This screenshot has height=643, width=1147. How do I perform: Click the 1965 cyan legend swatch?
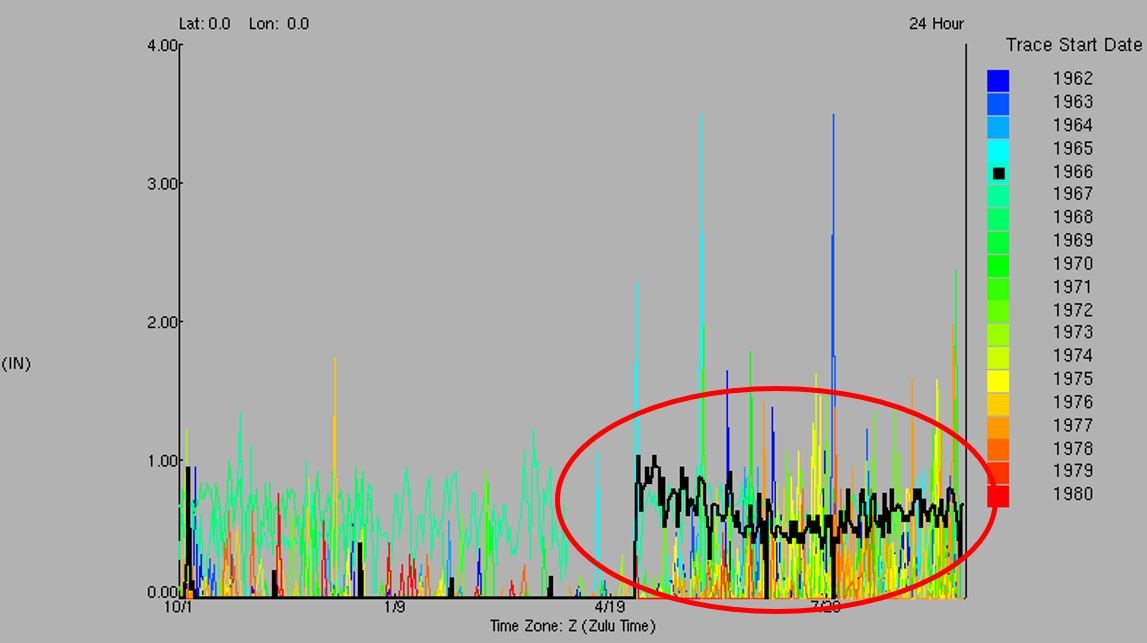point(998,150)
